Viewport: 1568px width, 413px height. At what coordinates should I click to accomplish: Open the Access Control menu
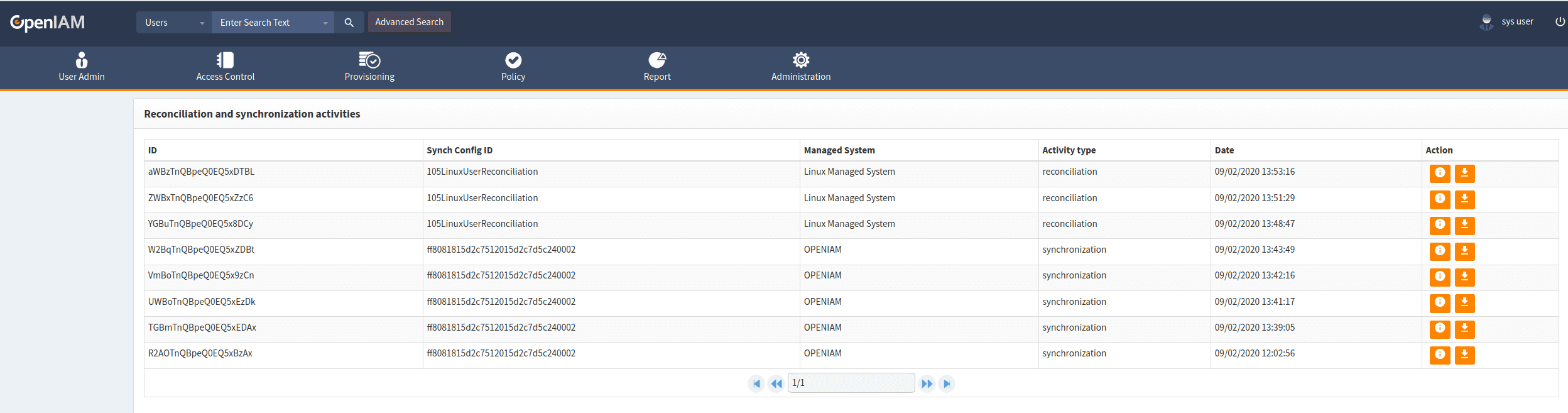click(x=225, y=67)
